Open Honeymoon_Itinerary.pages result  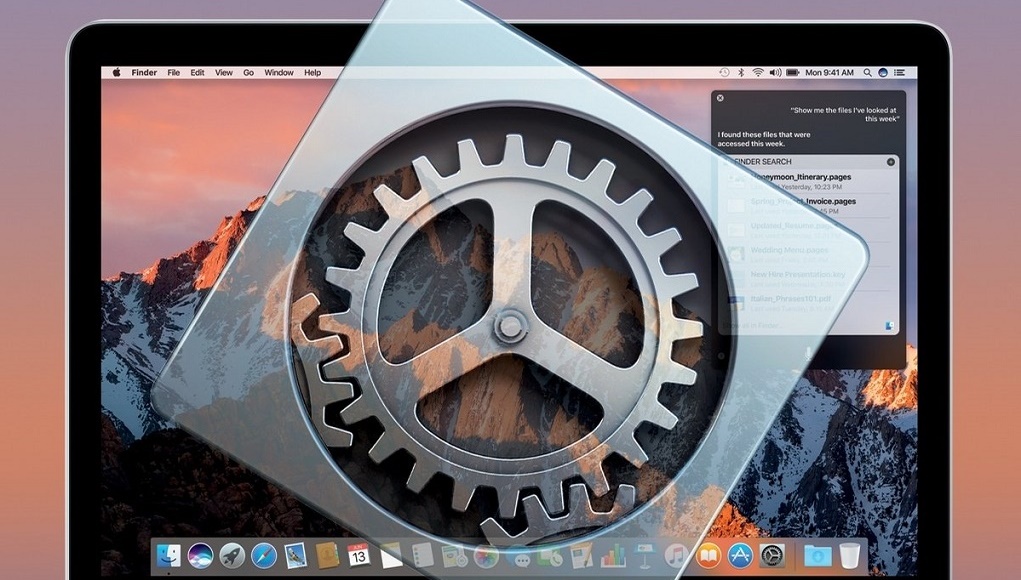coord(807,181)
